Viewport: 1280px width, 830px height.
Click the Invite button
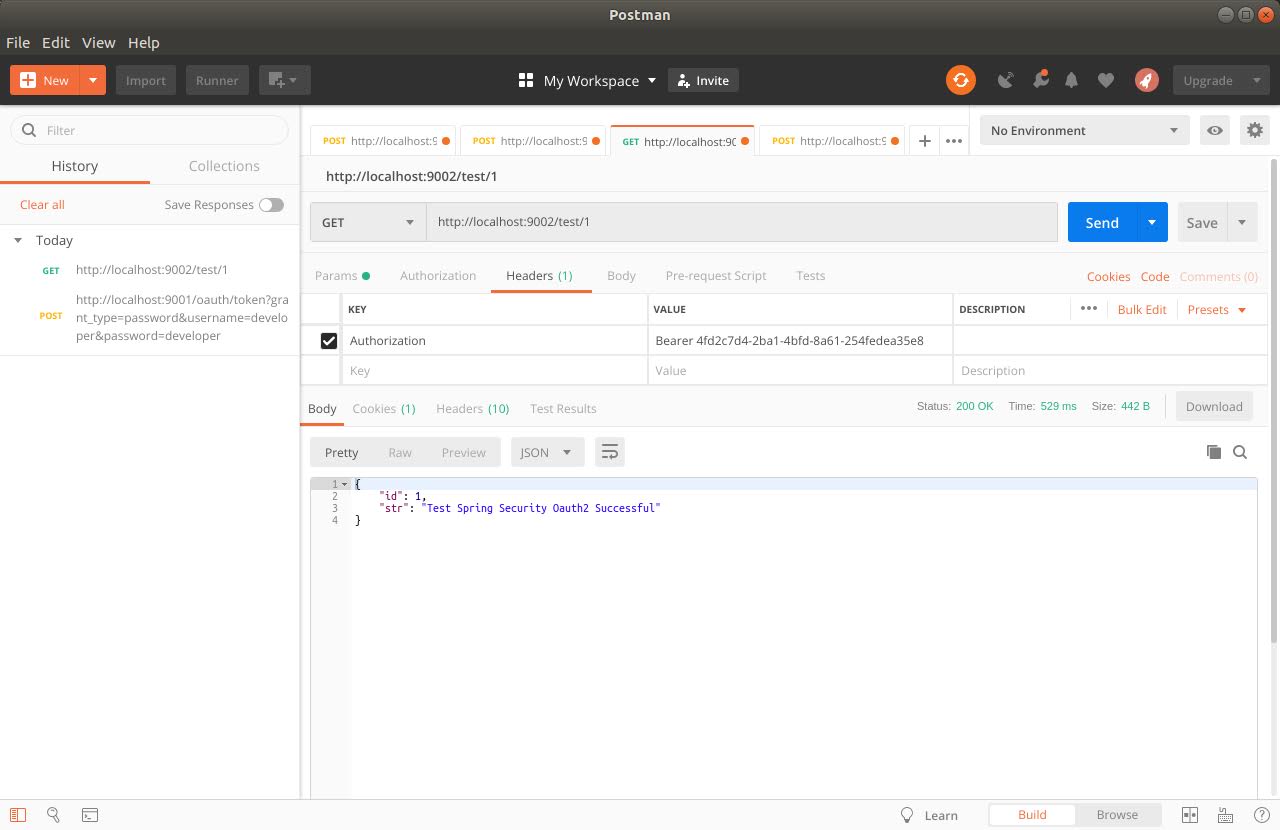pyautogui.click(x=703, y=80)
